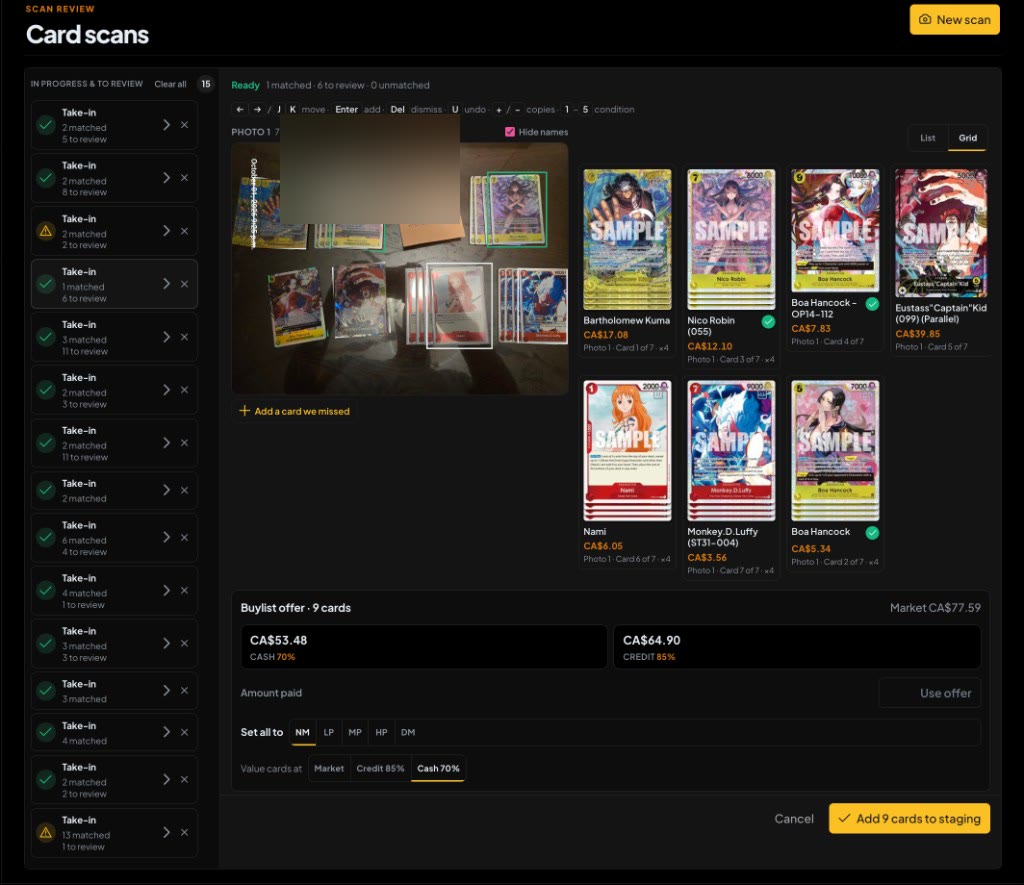1024x885 pixels.
Task: Select the Bartholomew Kuma card thumbnail
Action: [627, 239]
